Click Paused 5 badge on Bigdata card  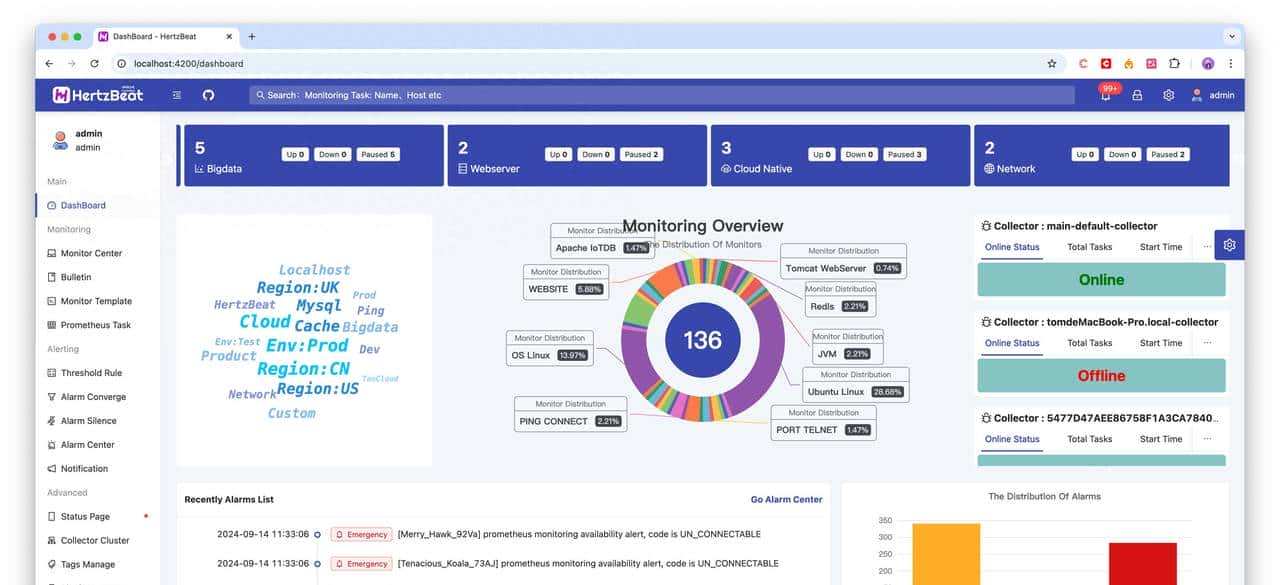tap(379, 154)
